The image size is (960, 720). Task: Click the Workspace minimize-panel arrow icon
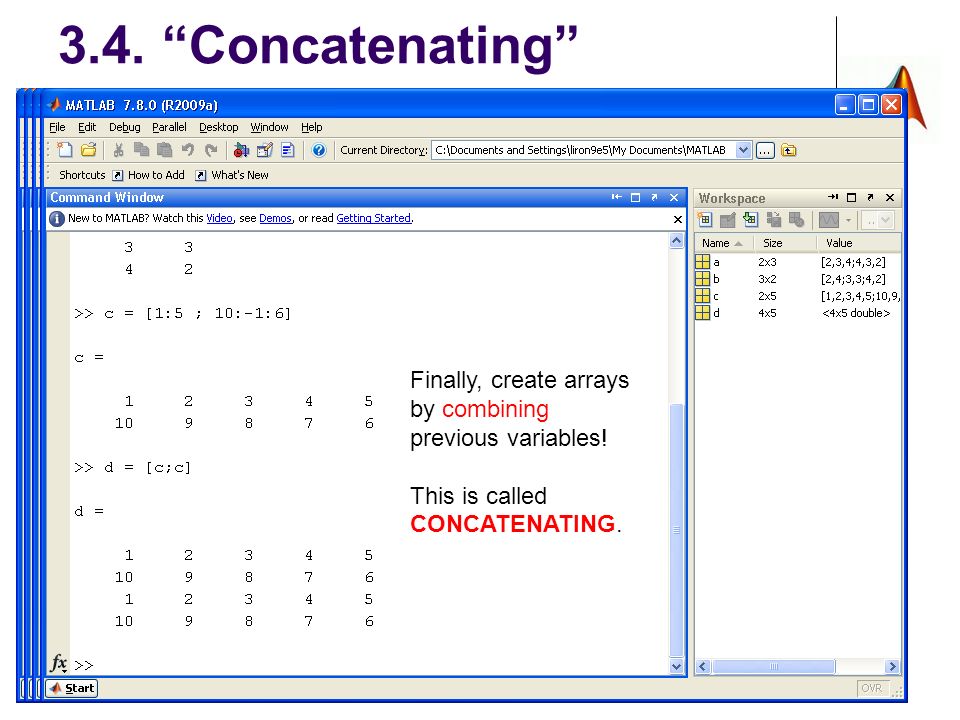pyautogui.click(x=833, y=197)
